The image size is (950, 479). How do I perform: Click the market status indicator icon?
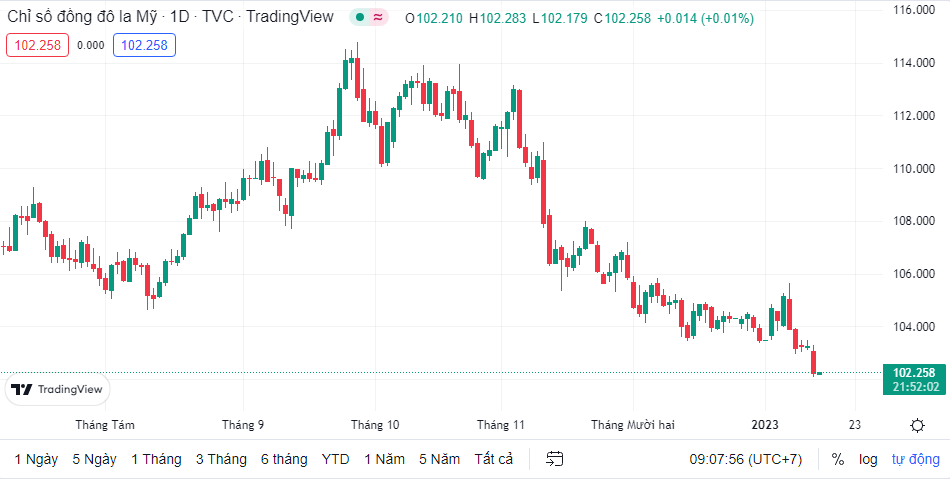pos(368,17)
